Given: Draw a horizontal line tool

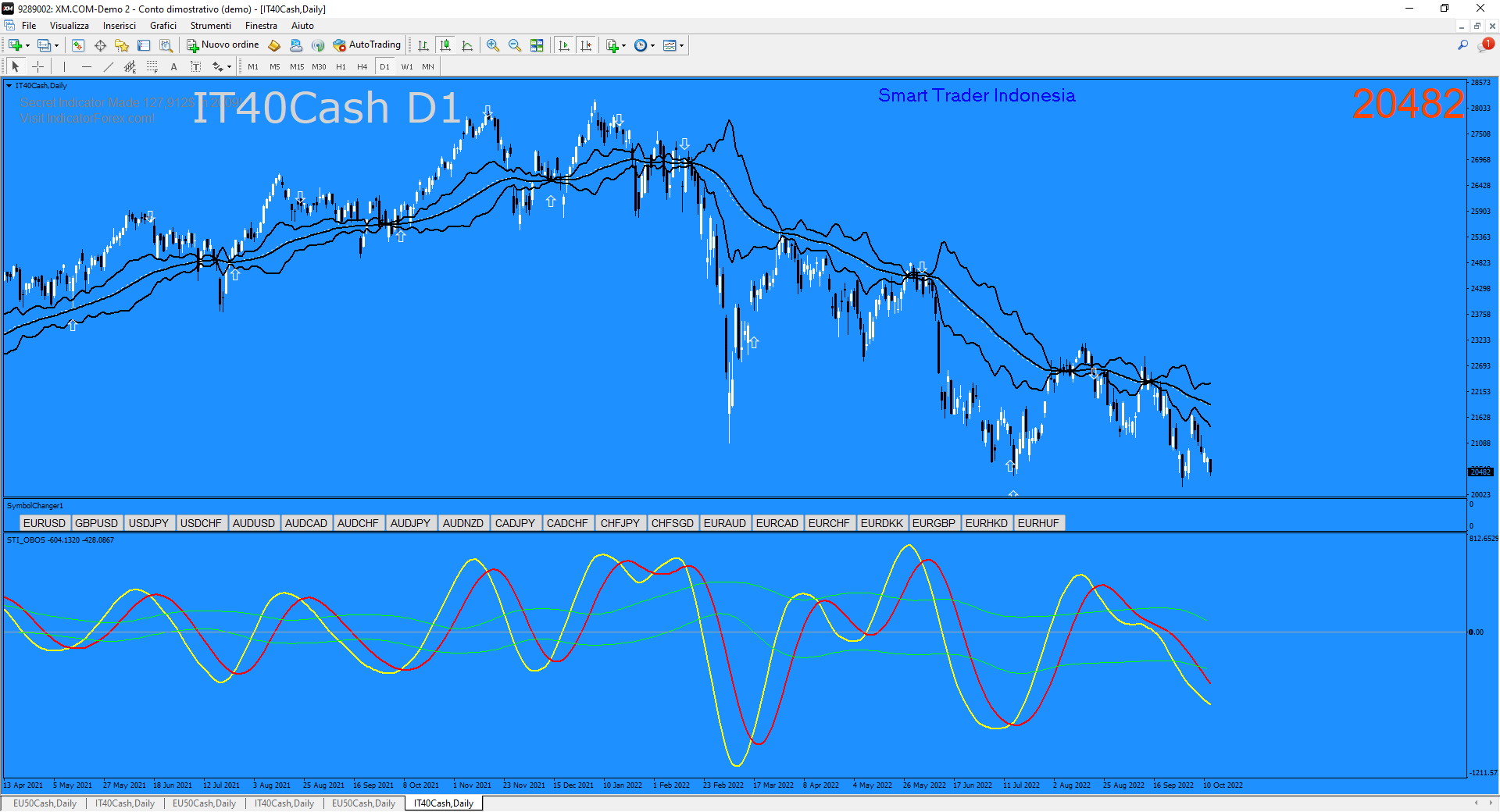Looking at the screenshot, I should 87,66.
